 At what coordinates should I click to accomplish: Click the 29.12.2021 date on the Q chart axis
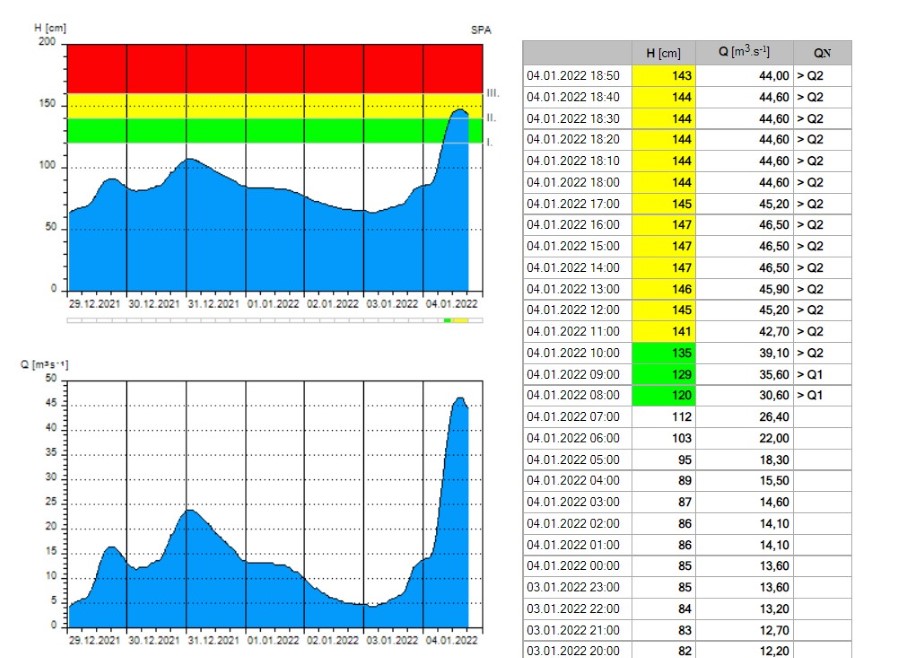96,637
